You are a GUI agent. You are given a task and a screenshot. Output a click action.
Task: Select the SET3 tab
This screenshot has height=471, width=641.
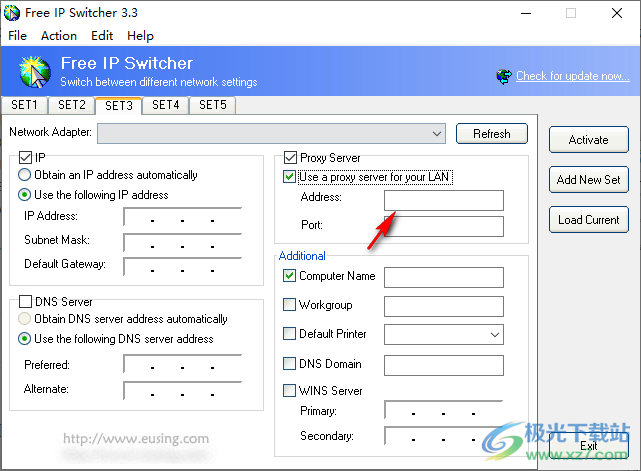tap(119, 105)
